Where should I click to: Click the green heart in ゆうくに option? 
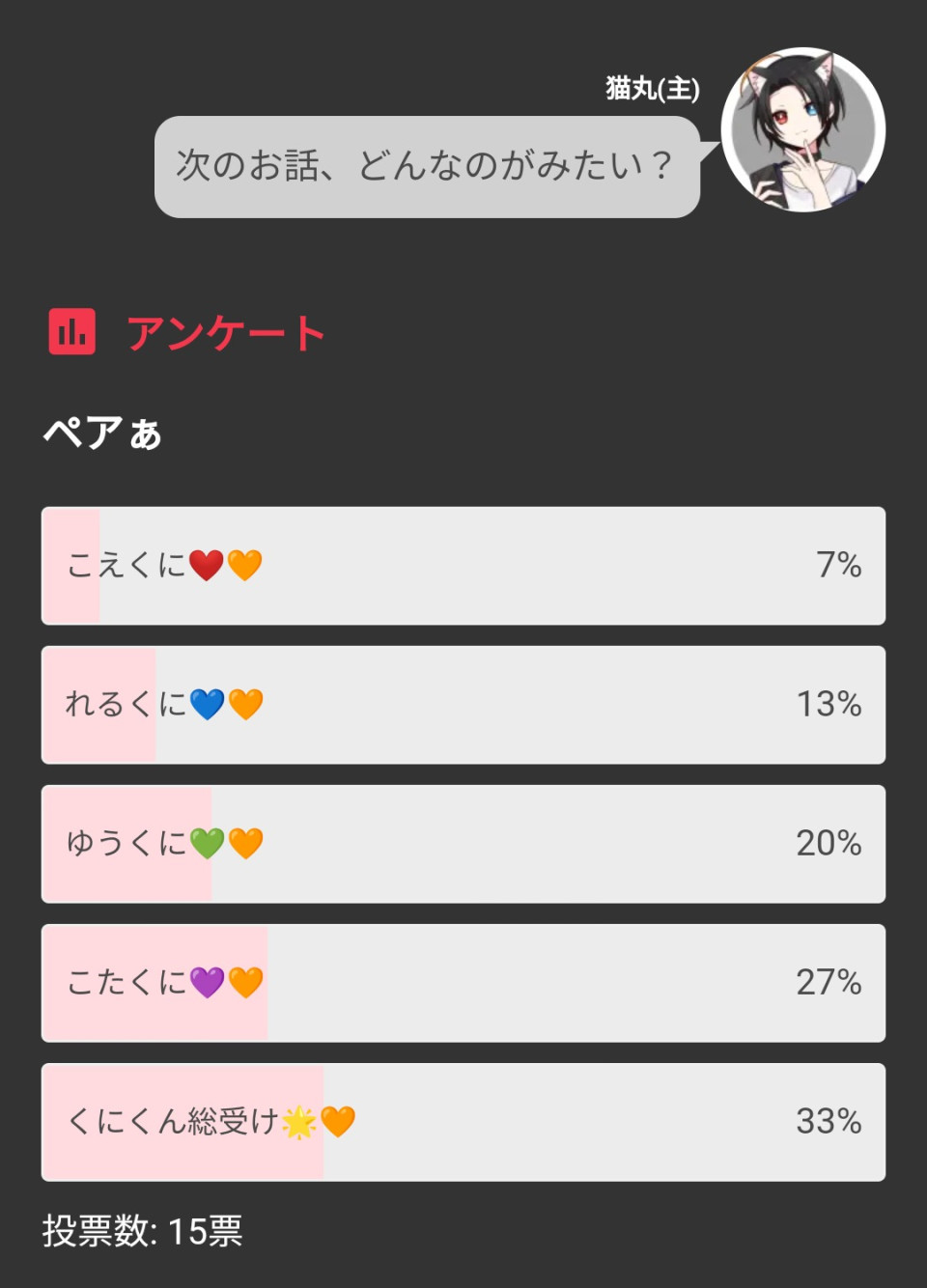click(x=207, y=843)
